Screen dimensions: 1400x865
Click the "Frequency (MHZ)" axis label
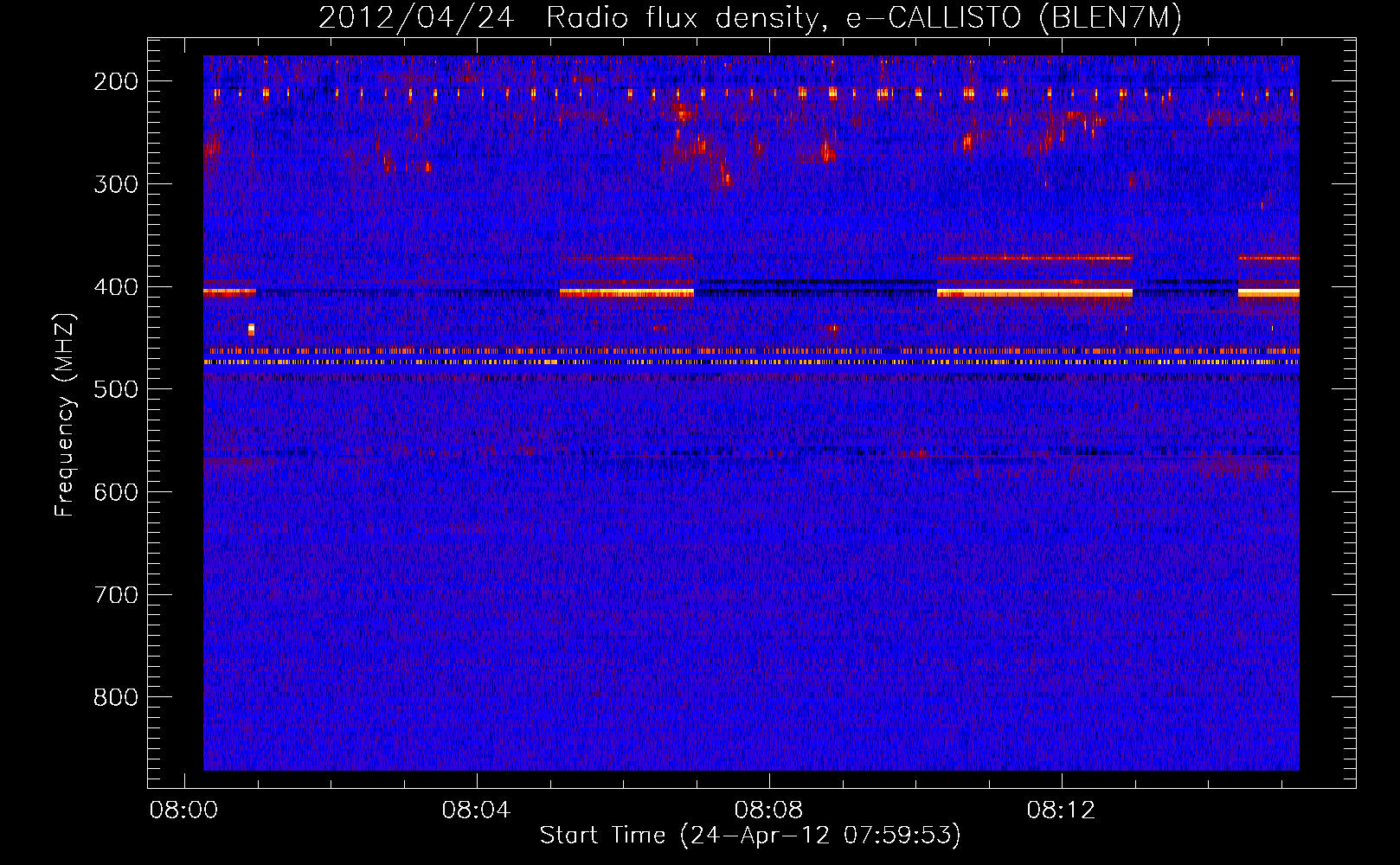(x=65, y=414)
